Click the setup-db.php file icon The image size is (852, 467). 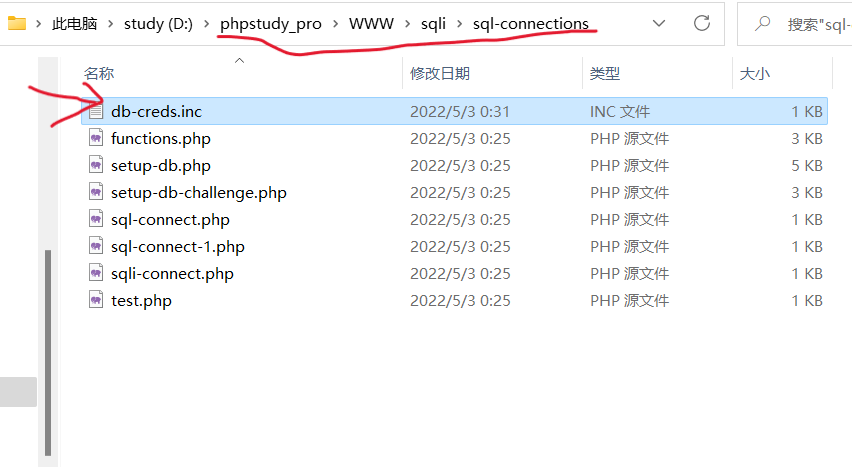pos(96,165)
